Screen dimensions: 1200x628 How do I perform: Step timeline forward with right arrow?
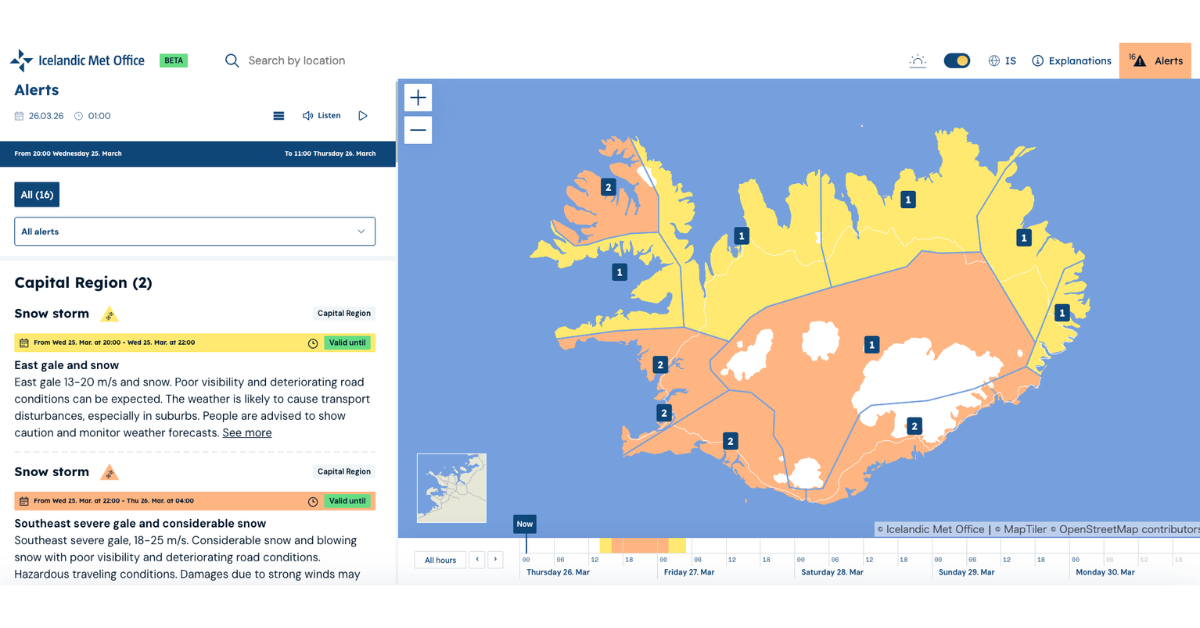tap(495, 560)
